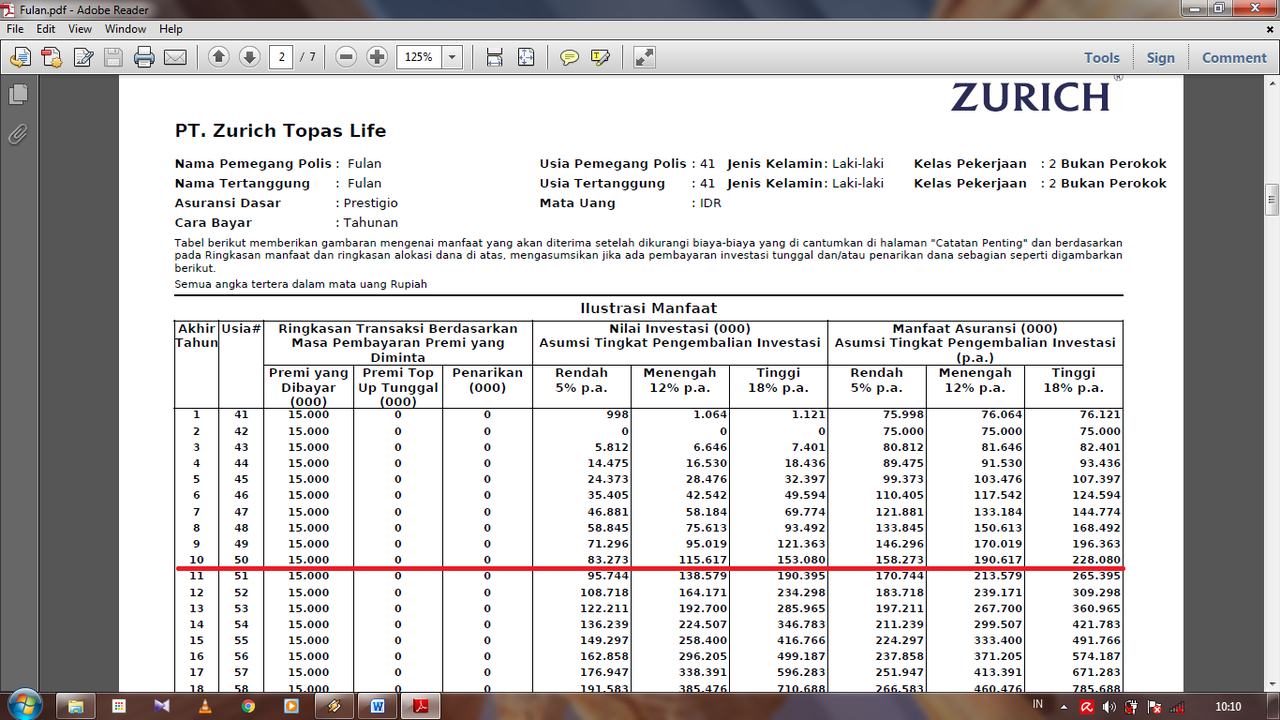The image size is (1280, 720).
Task: Select the Highlight text tool icon
Action: (600, 57)
